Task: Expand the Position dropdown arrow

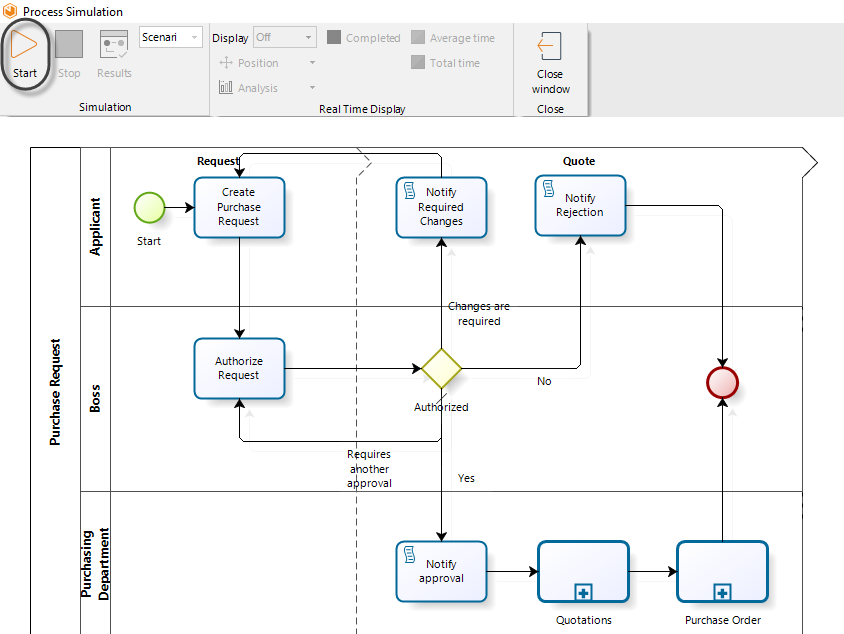Action: (312, 63)
